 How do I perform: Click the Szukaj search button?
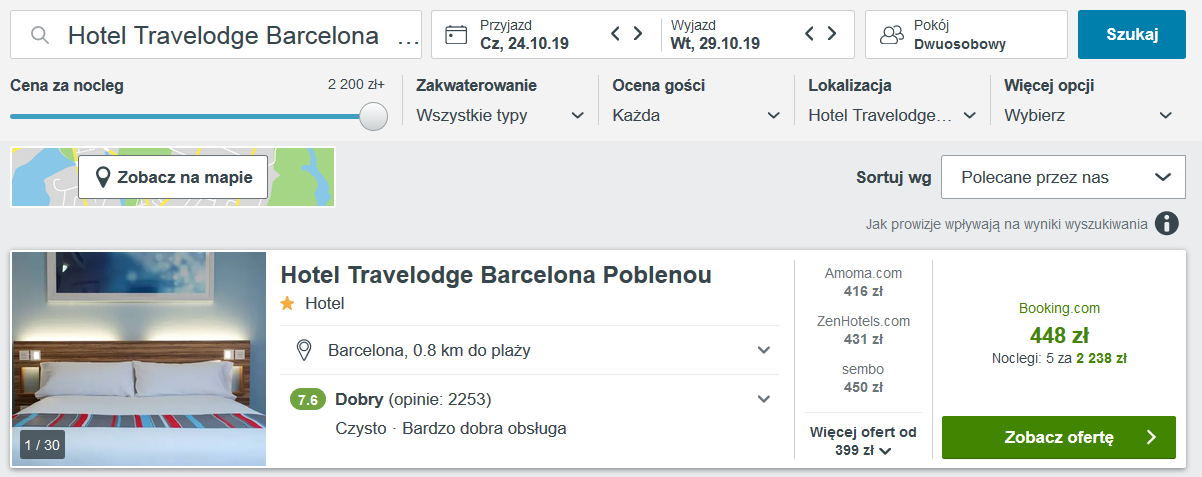tap(1132, 35)
